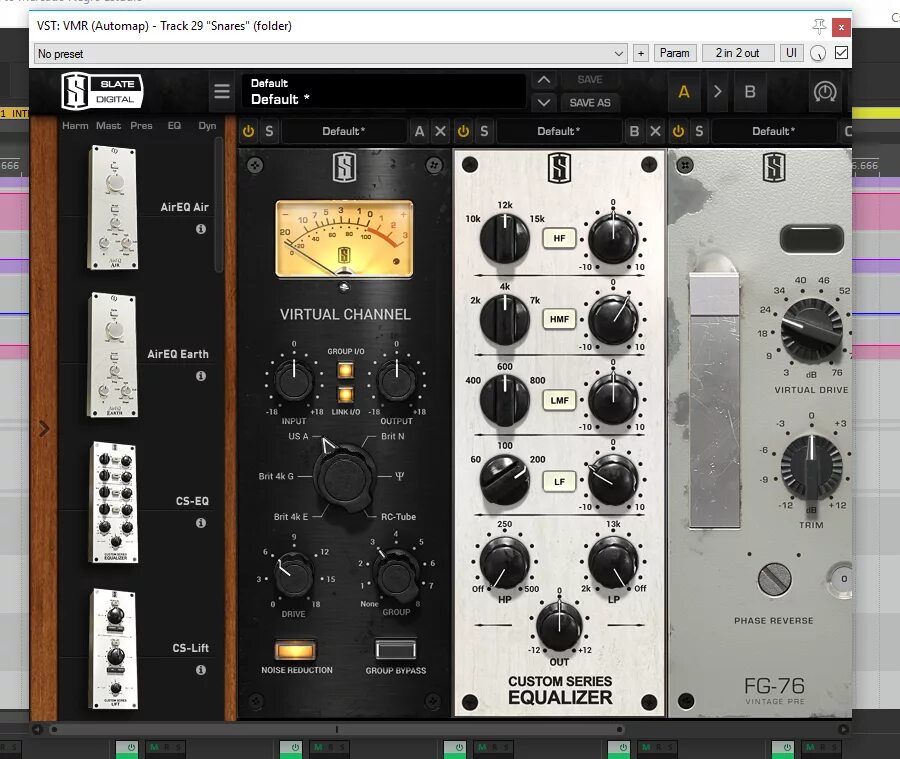Click the UI button
The width and height of the screenshot is (900, 759).
click(x=792, y=53)
